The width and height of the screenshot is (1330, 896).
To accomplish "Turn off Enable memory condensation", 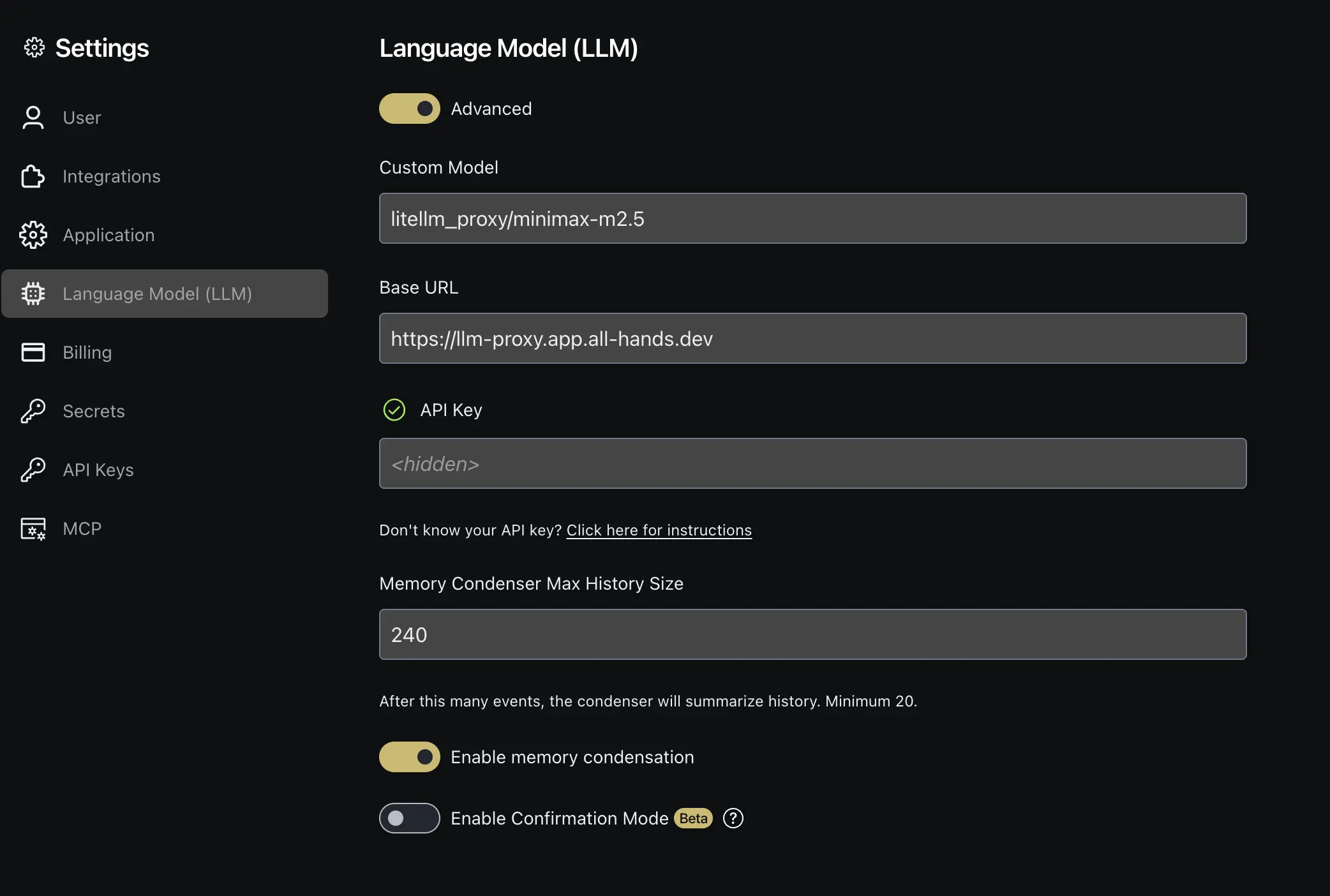I will 409,757.
